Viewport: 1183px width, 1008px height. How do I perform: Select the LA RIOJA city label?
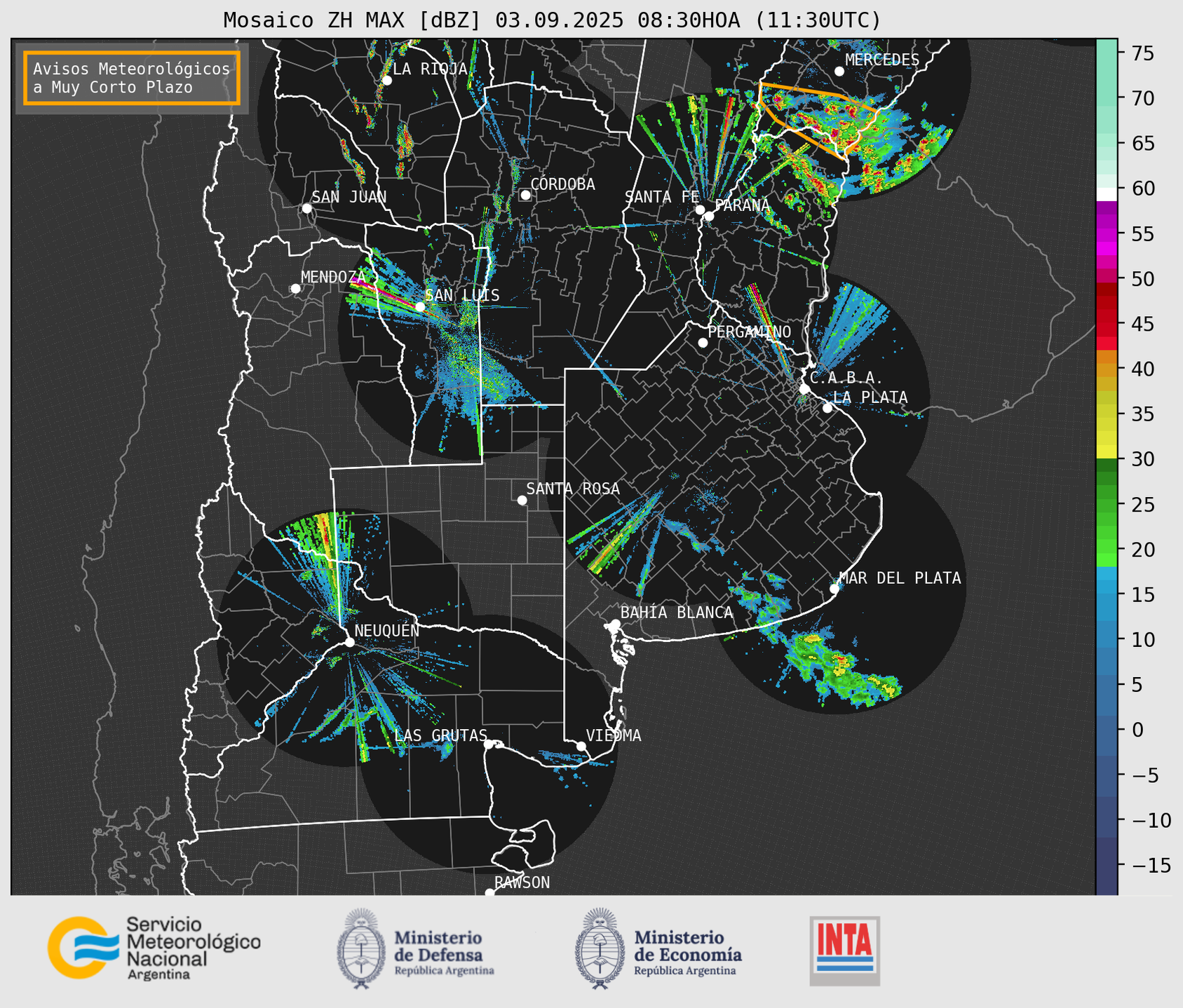pos(430,69)
